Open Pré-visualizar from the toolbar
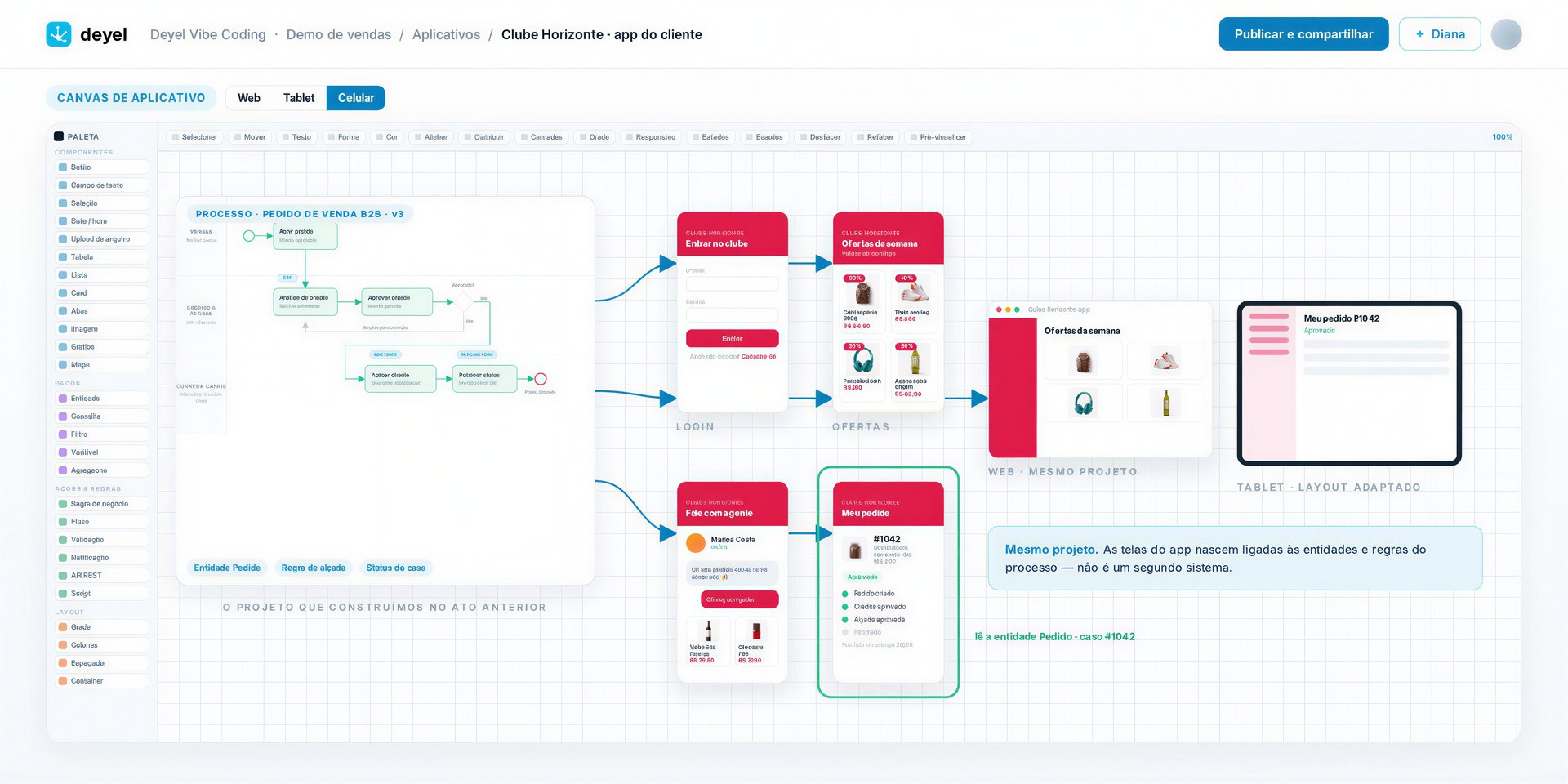This screenshot has width=1568, height=784. tap(938, 137)
